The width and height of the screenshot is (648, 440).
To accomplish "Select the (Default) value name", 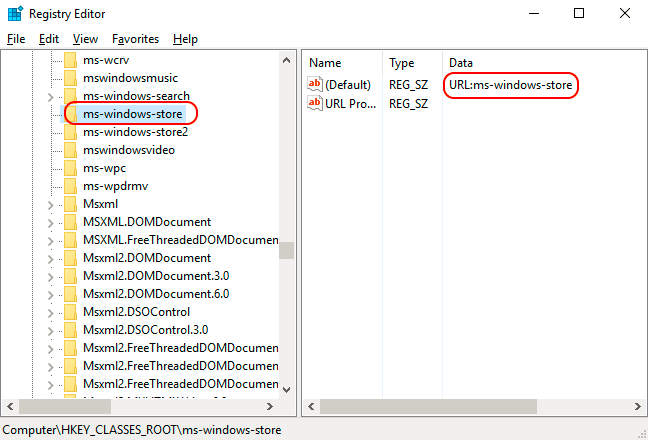I will coord(348,85).
